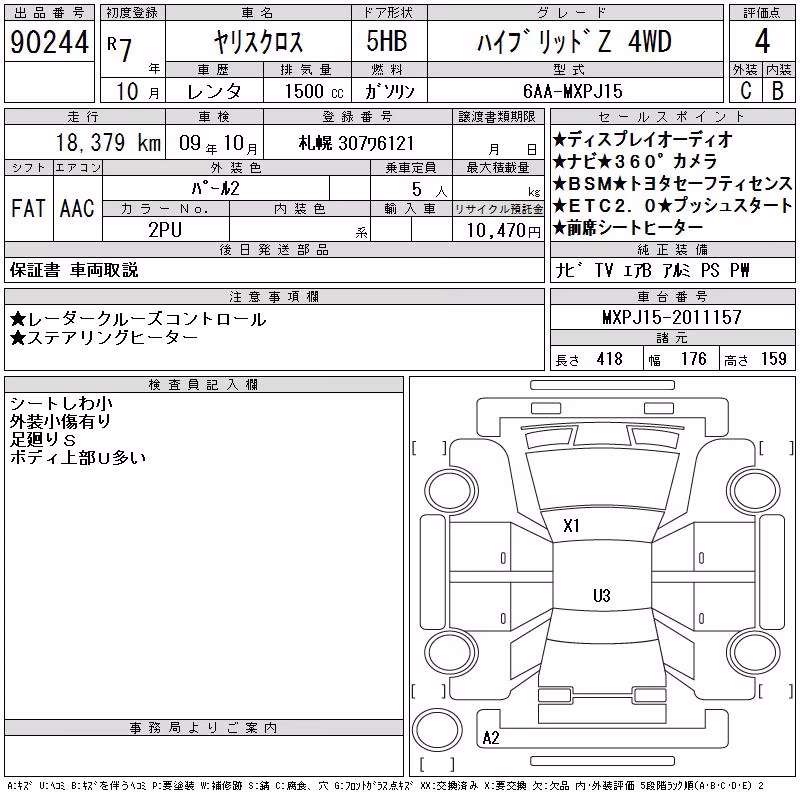800x800 pixels.
Task: Click the model code 6AA-MXPJ15
Action: pos(573,91)
